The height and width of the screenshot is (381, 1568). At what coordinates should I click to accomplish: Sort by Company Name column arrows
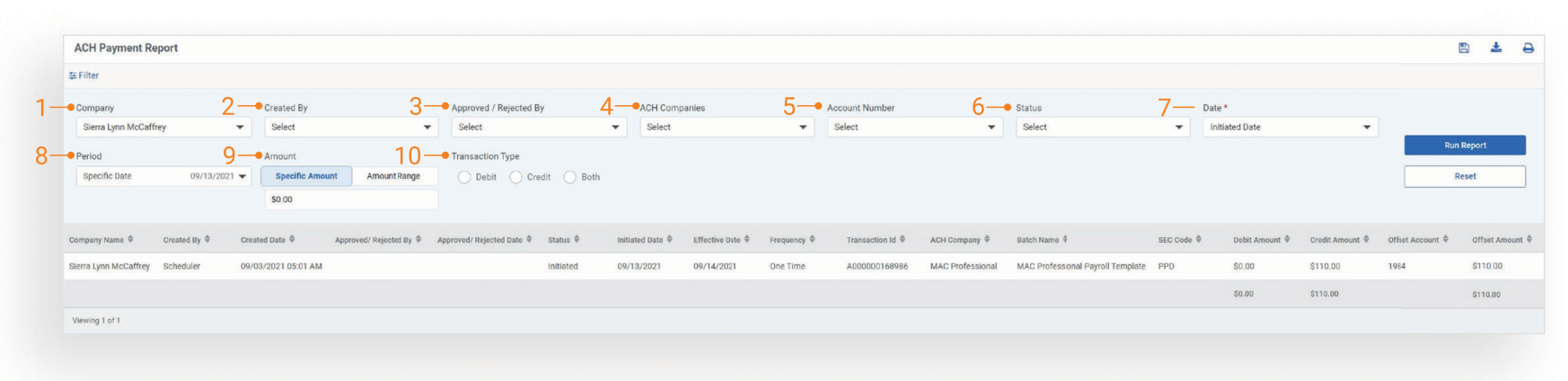tap(130, 240)
